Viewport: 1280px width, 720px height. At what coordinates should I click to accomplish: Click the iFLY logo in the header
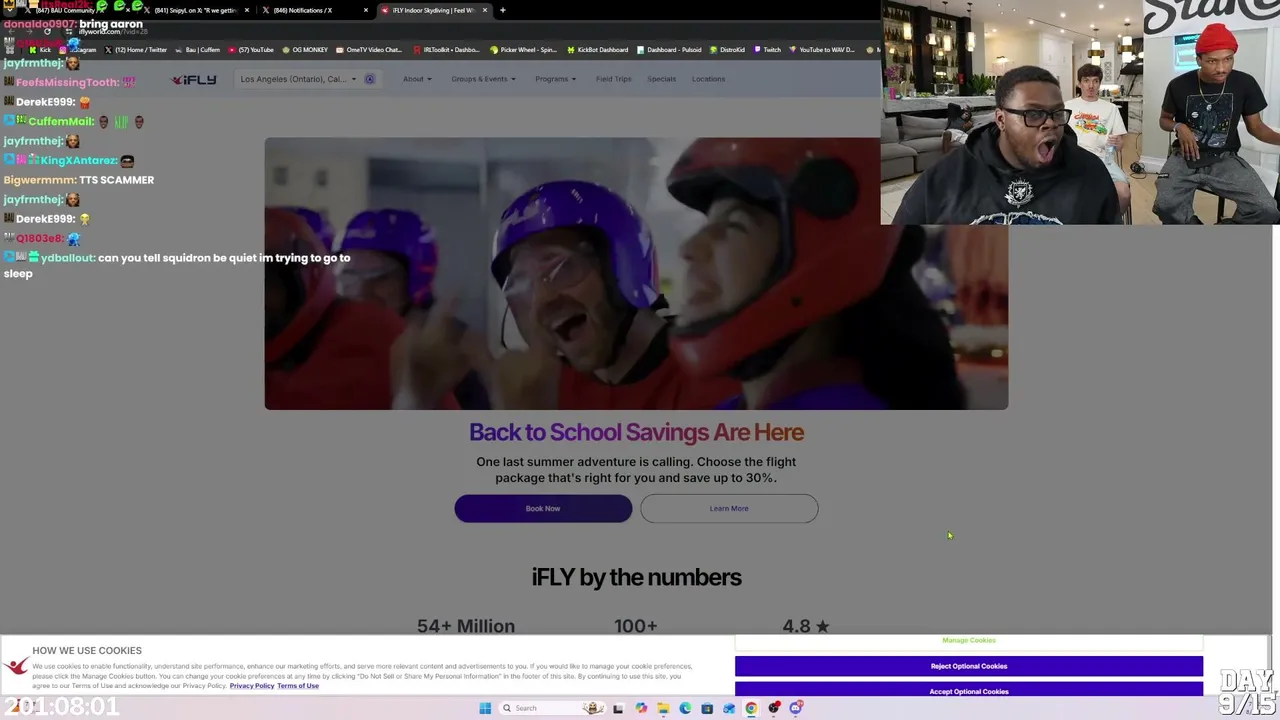point(194,79)
